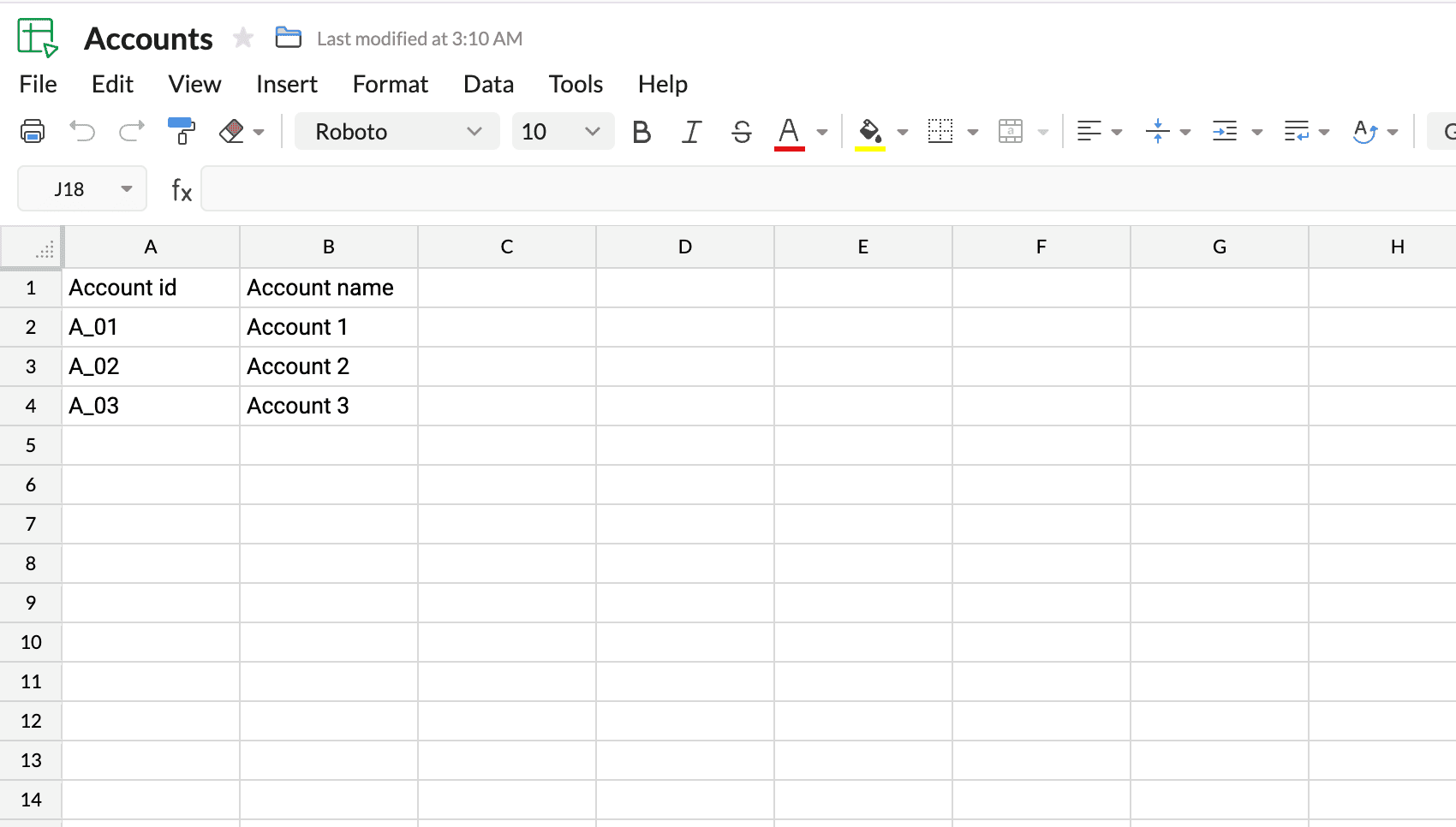This screenshot has width=1456, height=827.
Task: Expand the Vertical align dropdown arrow
Action: coord(1185,133)
